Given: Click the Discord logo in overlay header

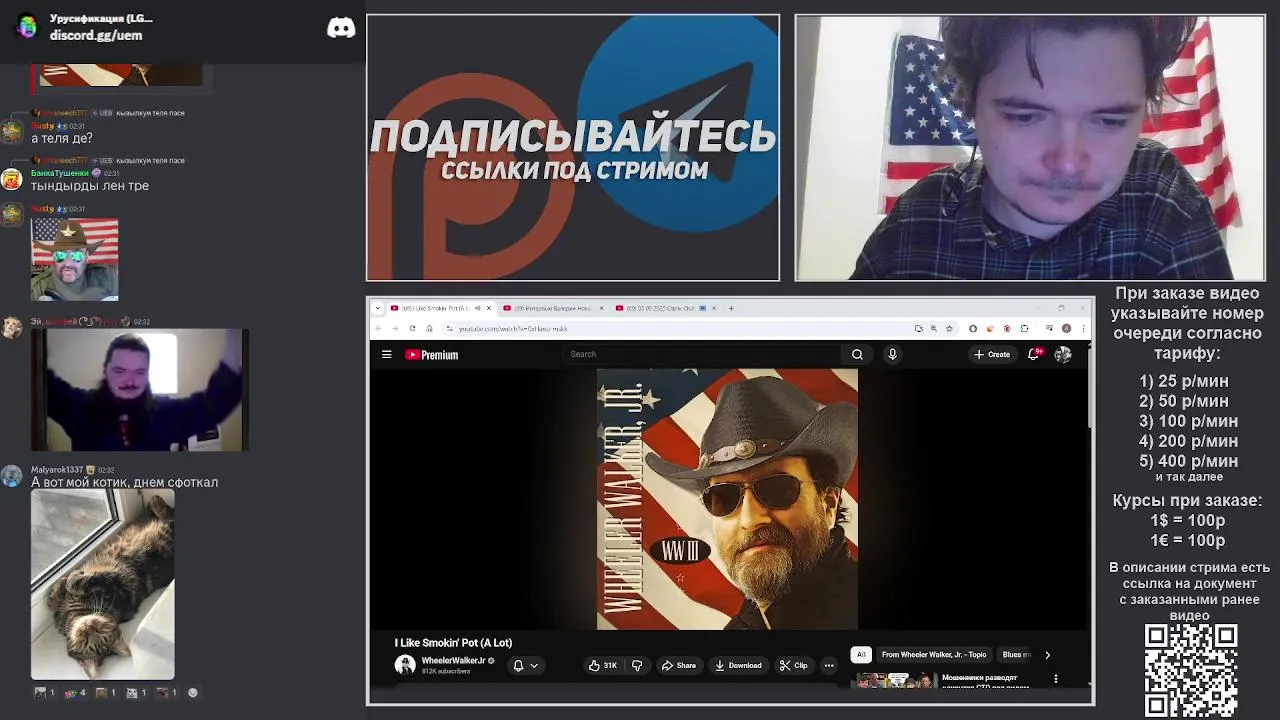Looking at the screenshot, I should [341, 28].
